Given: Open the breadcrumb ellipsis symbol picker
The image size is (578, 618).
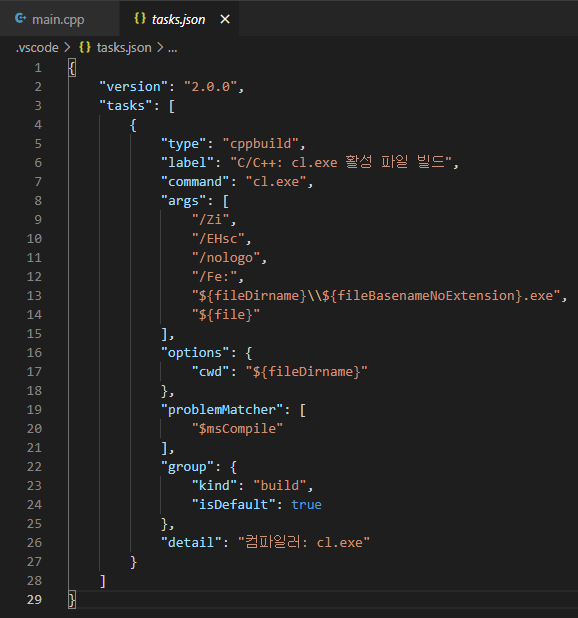Looking at the screenshot, I should (172, 48).
